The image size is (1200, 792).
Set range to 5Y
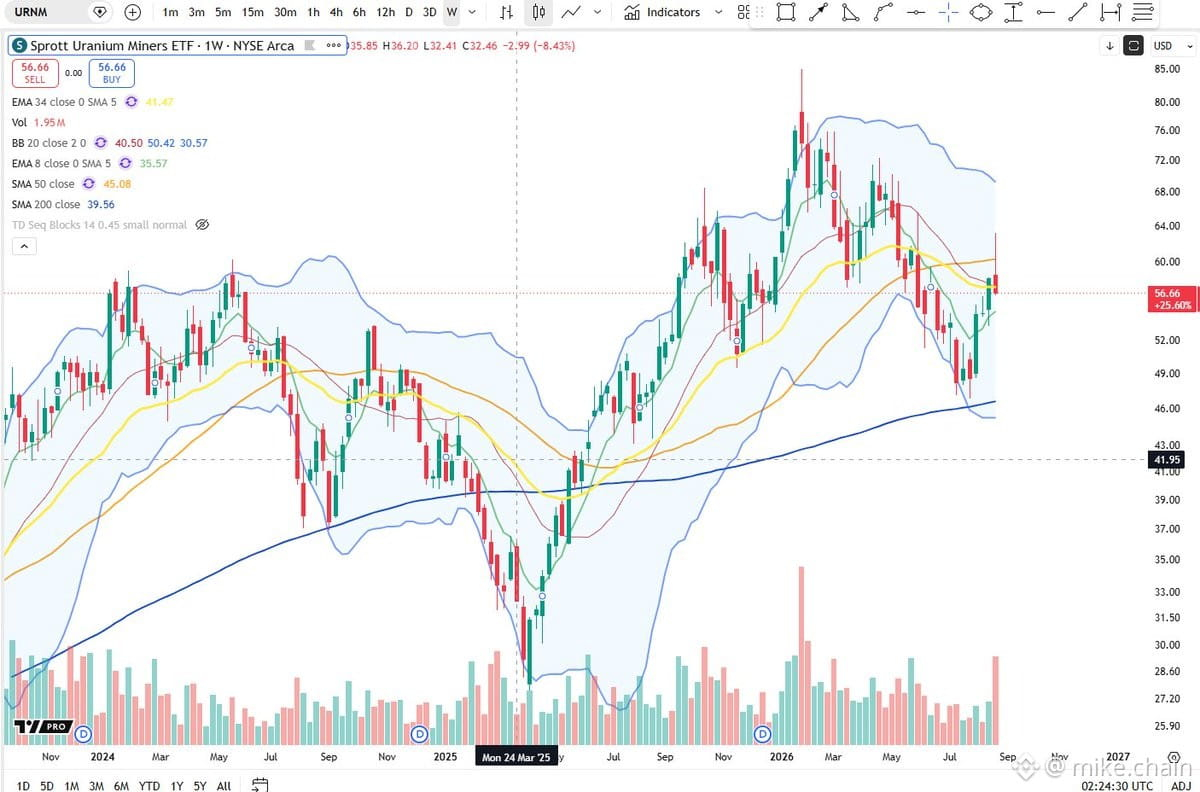tap(200, 786)
